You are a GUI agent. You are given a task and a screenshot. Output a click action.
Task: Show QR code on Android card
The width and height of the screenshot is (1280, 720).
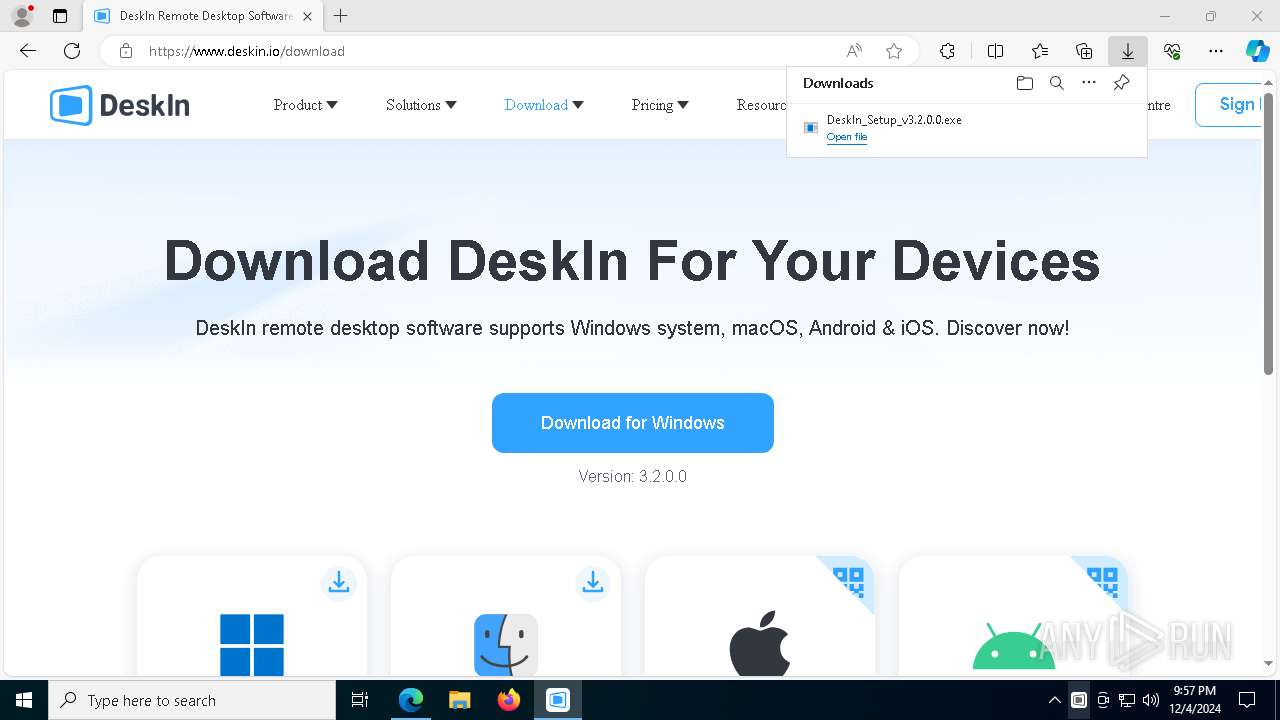pos(1102,581)
